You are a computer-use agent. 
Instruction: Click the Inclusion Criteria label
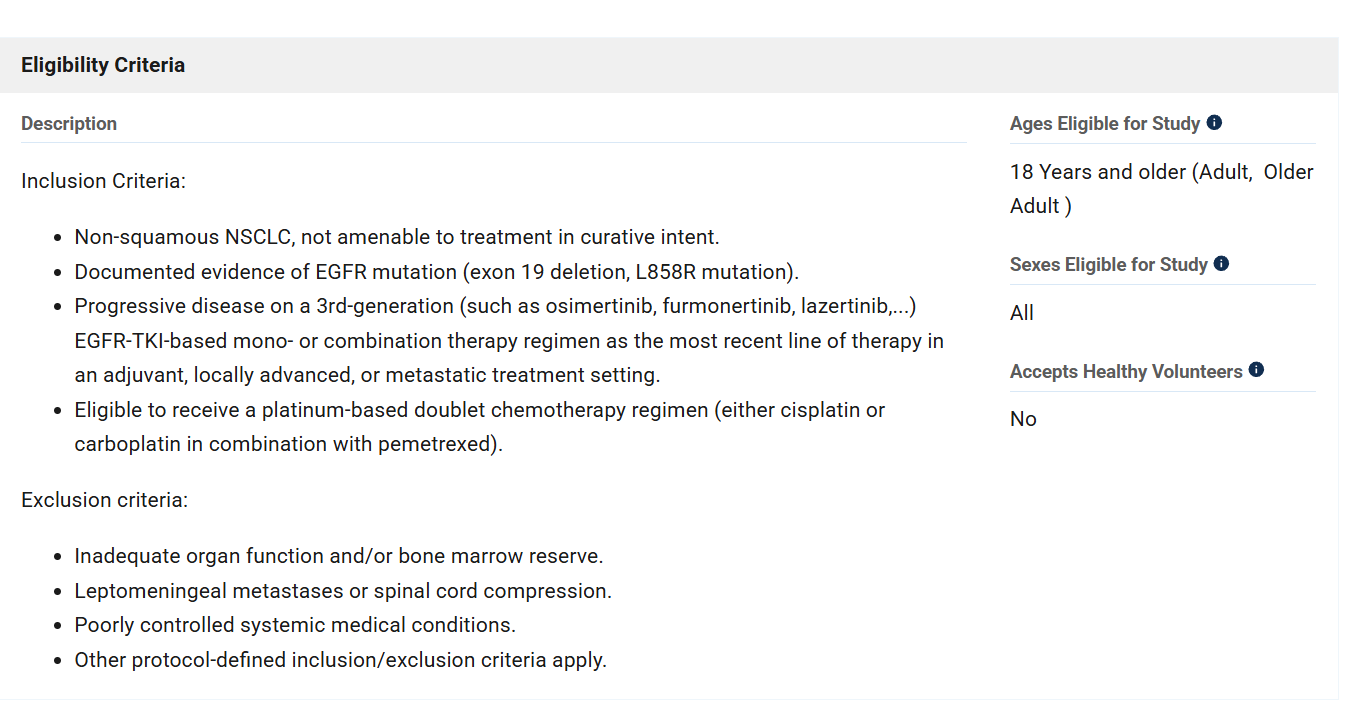click(x=104, y=181)
